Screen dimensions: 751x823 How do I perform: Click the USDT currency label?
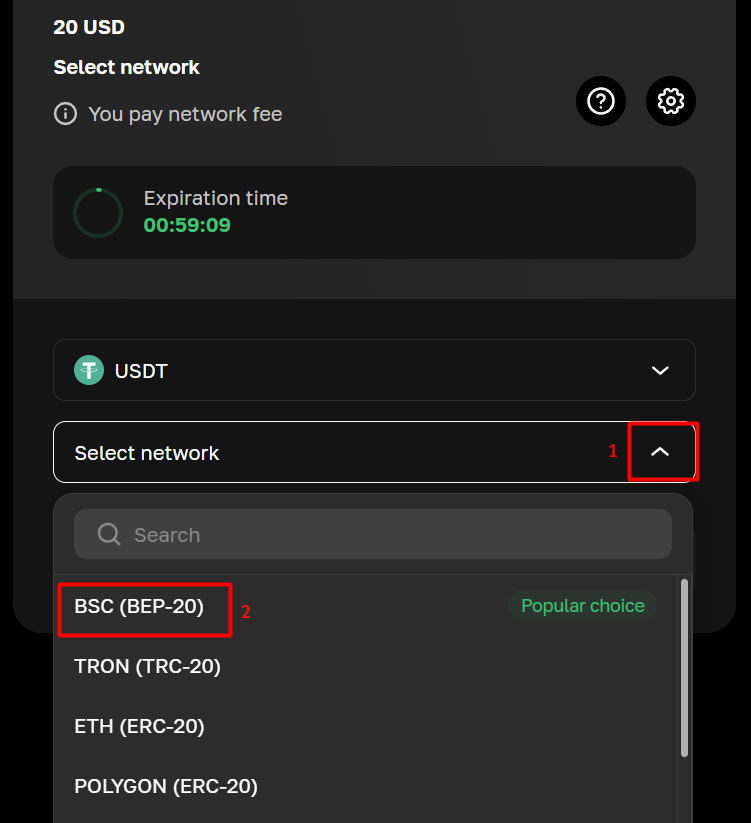pos(141,371)
